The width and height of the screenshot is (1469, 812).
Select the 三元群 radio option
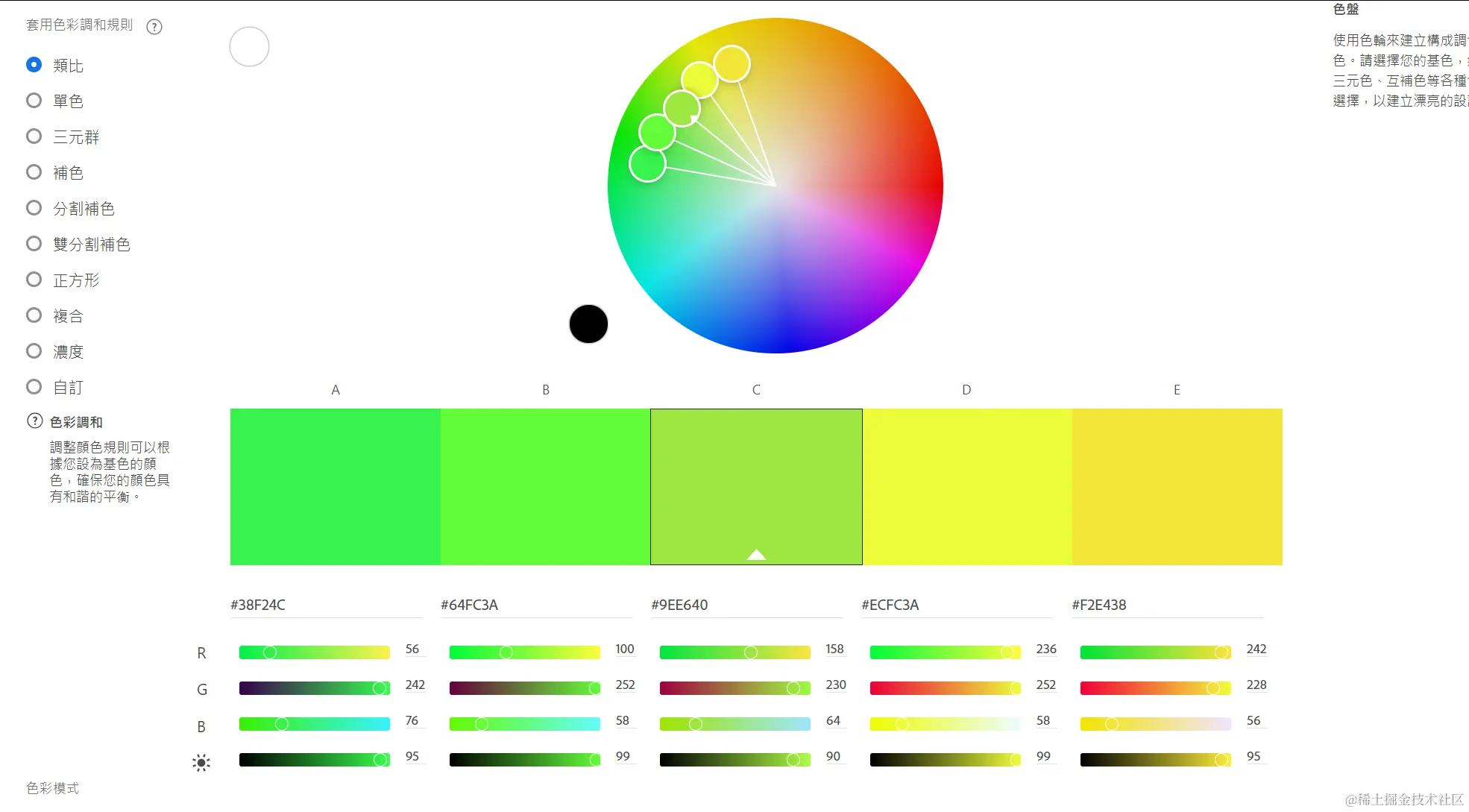point(34,136)
